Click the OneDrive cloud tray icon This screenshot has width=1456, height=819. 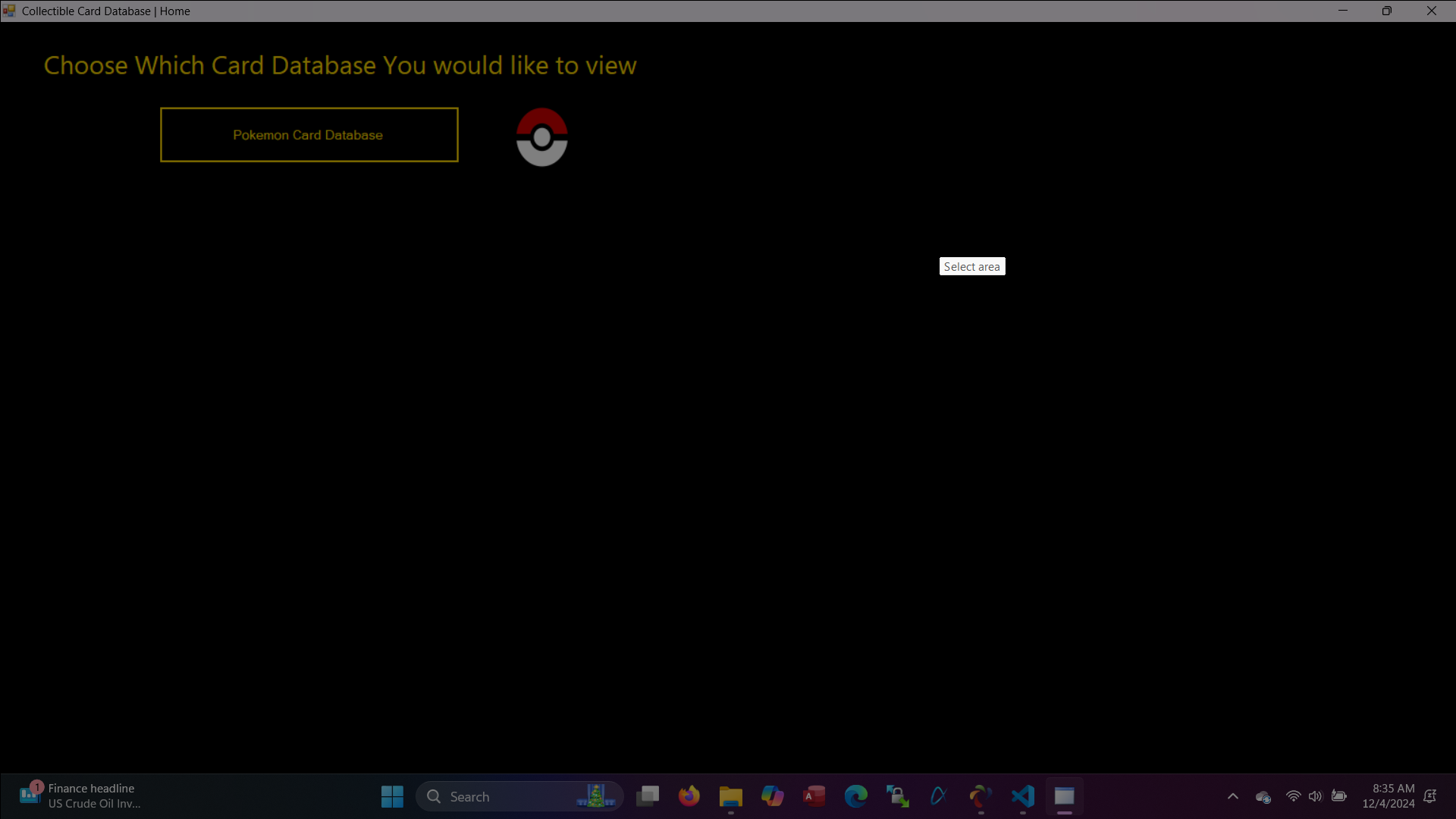(x=1263, y=796)
